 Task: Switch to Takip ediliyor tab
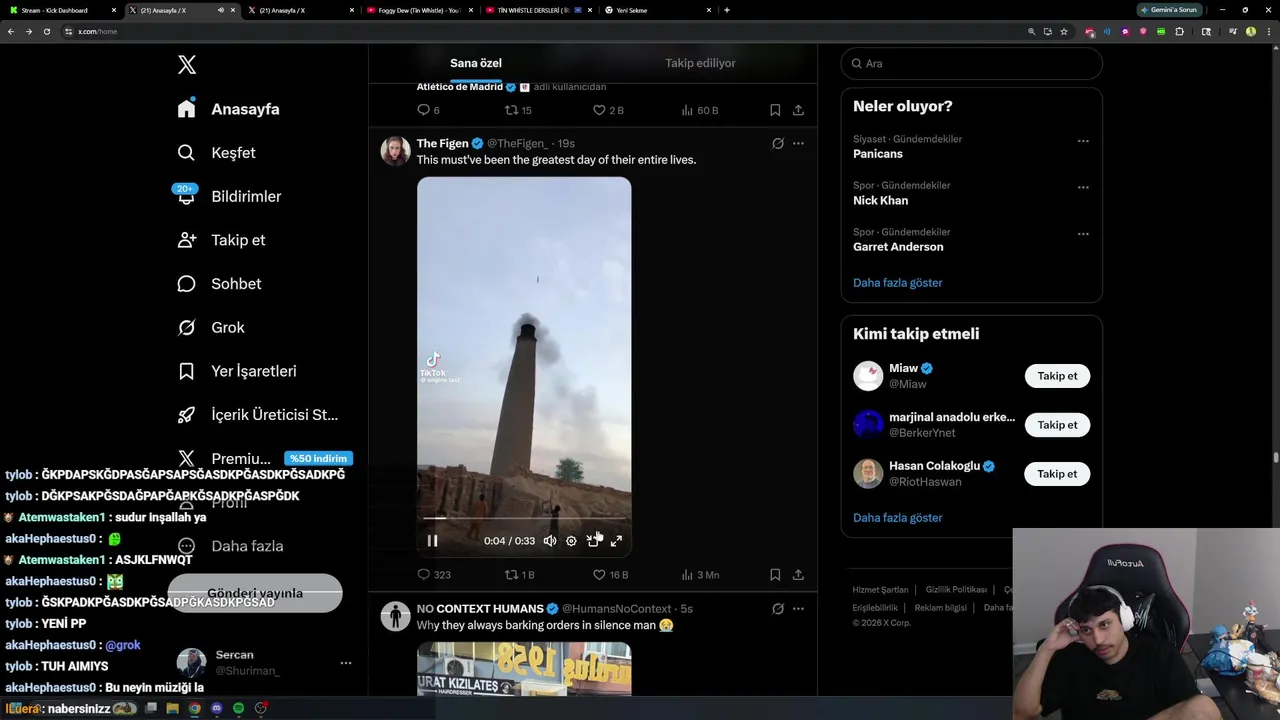[x=700, y=63]
